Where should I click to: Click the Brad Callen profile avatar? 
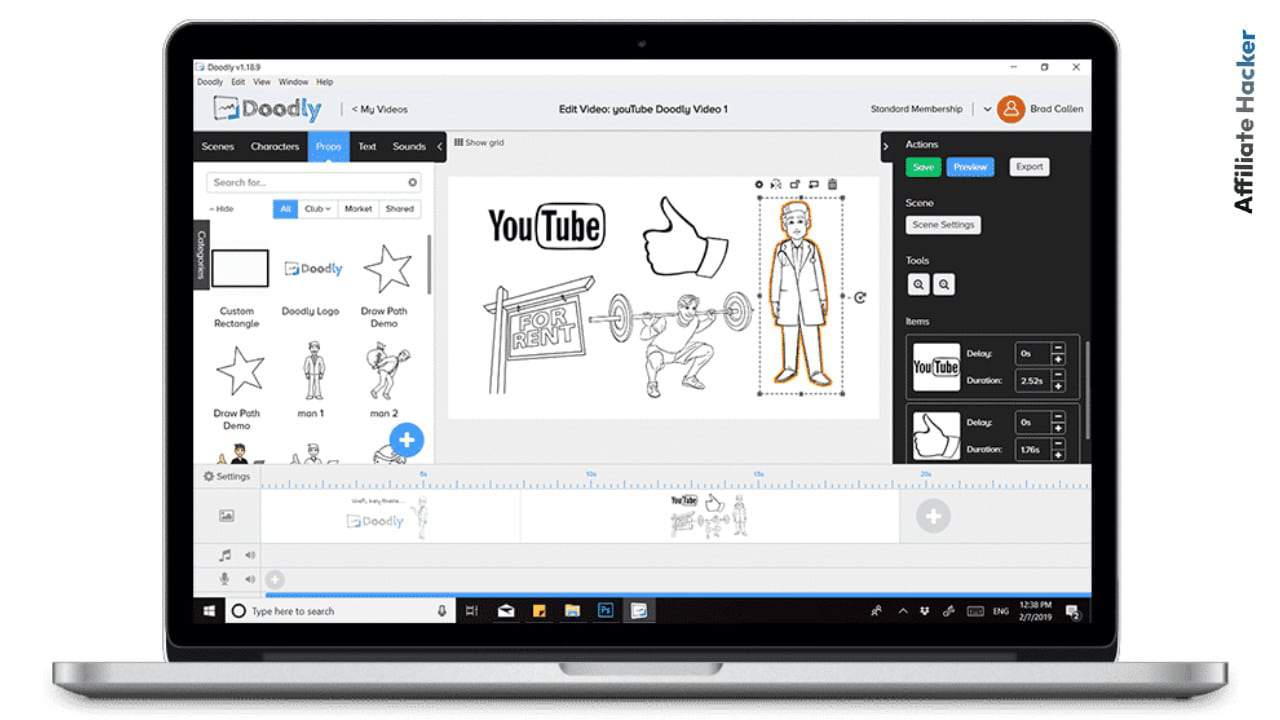[x=1011, y=109]
